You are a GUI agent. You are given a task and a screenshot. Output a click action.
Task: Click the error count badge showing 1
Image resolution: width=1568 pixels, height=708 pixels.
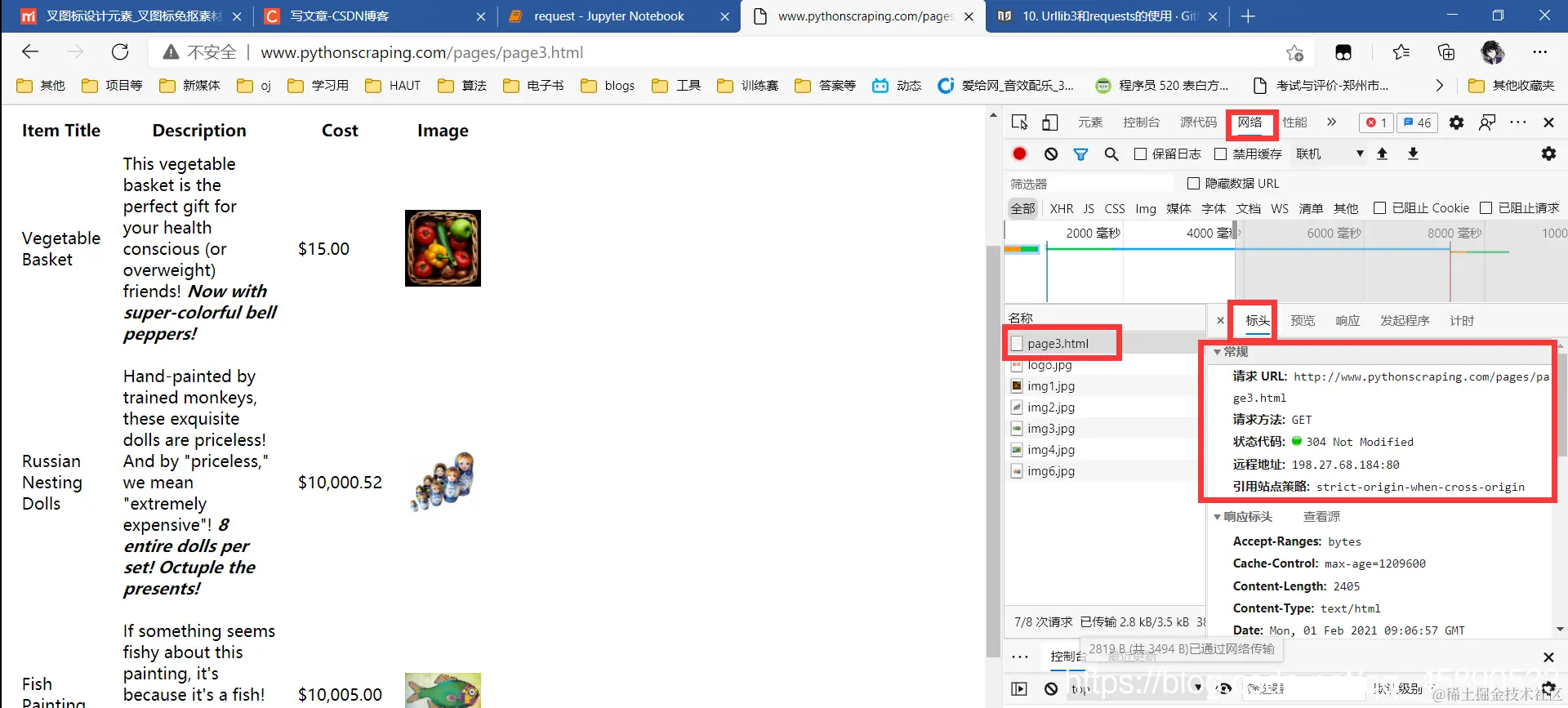pos(1376,122)
